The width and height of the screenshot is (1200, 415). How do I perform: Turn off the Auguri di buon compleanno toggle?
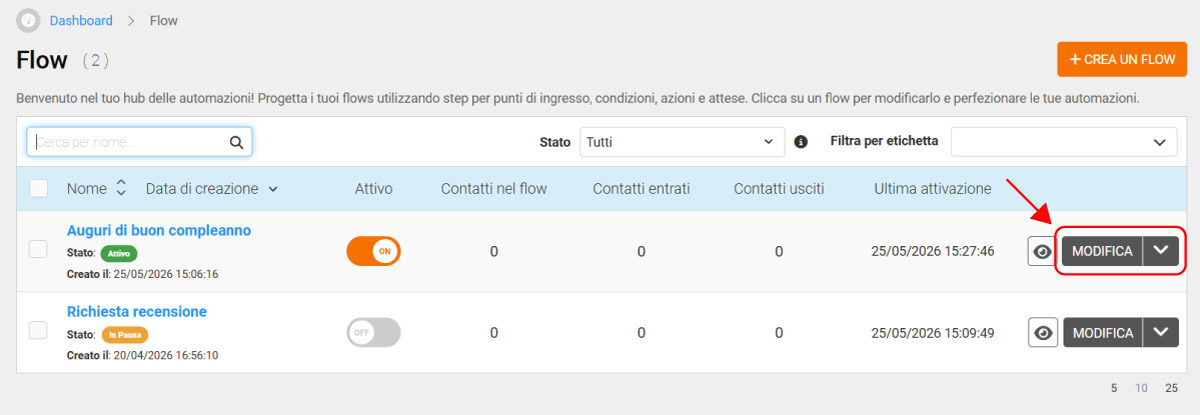tap(373, 251)
